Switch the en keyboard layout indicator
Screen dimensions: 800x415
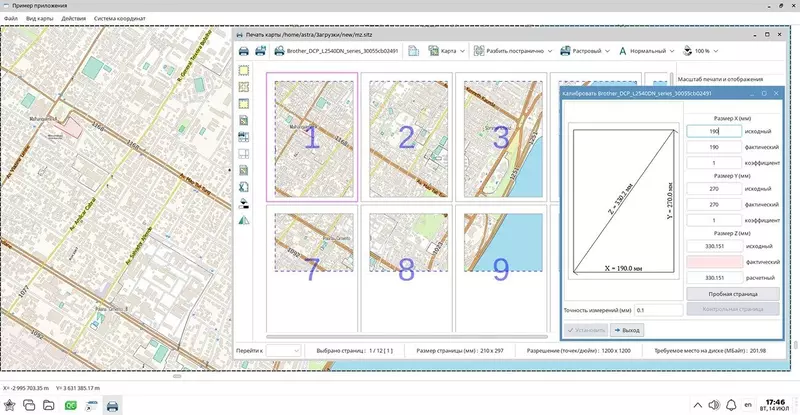(748, 405)
